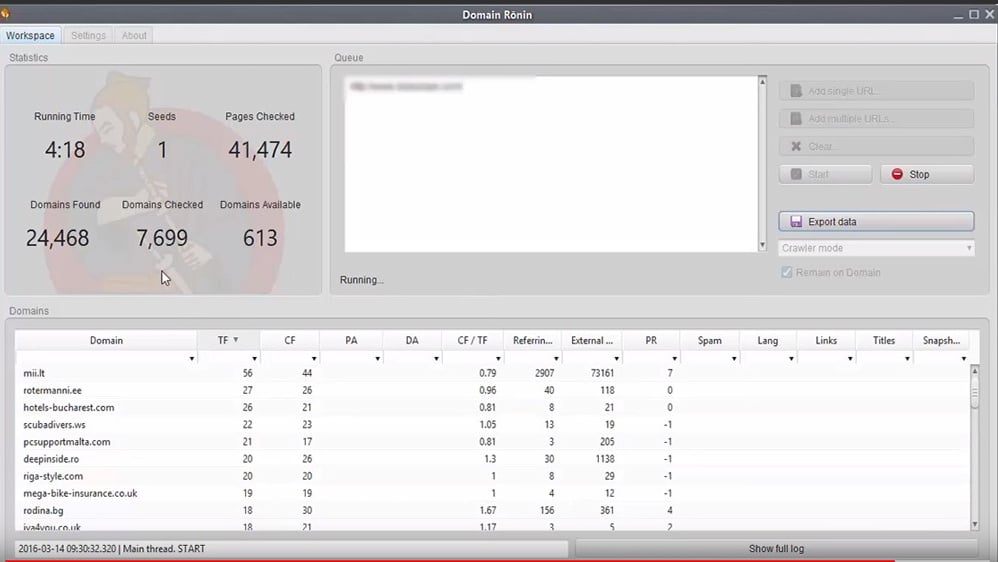
Task: Click inside the Queue URL list area
Action: tap(550, 170)
